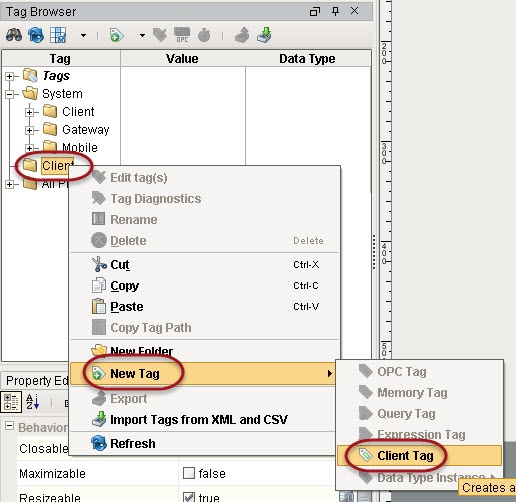Viewport: 516px width, 502px height.
Task: Expand the Tags folder node
Action: point(9,76)
